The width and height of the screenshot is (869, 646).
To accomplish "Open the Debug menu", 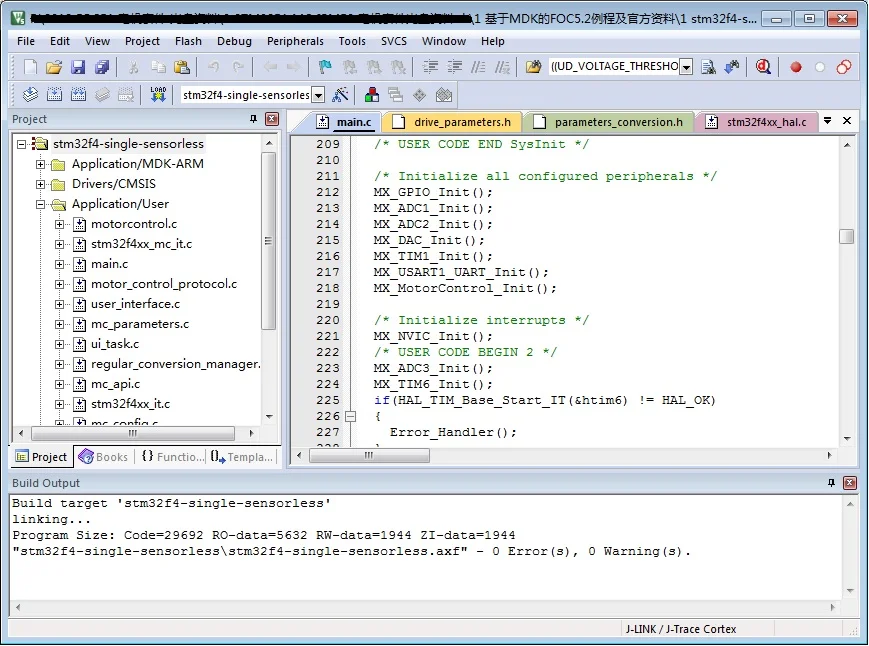I will (x=234, y=41).
